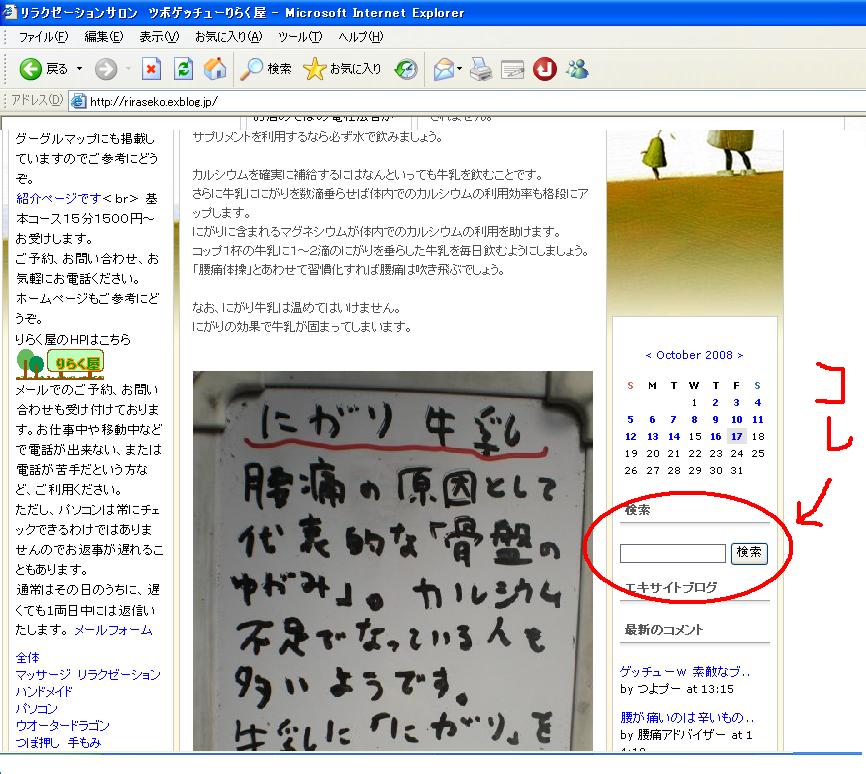866x774 pixels.
Task: Select the ハンドメイド category link
Action: 44,691
